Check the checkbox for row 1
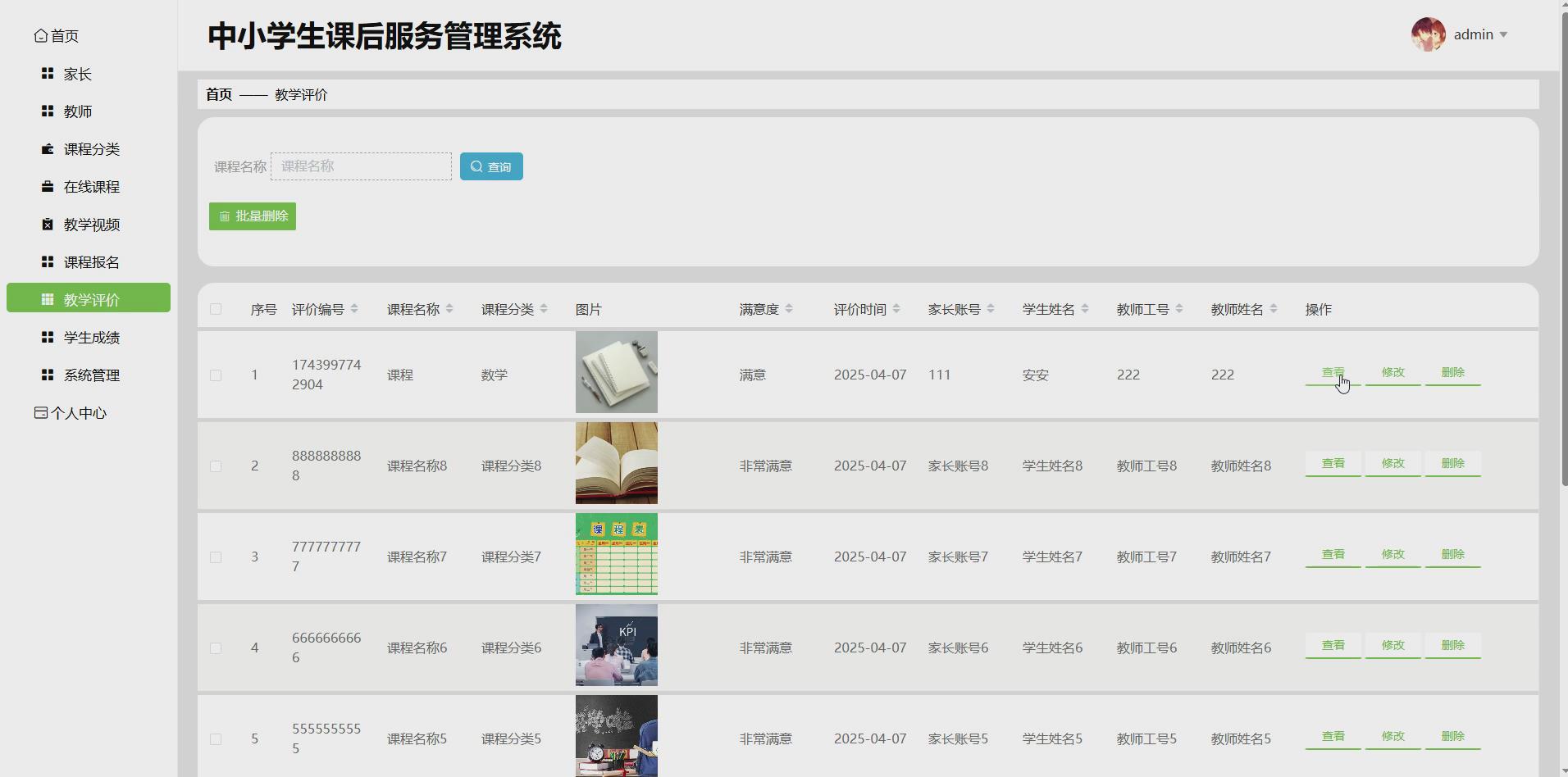The width and height of the screenshot is (1568, 777). coord(216,375)
